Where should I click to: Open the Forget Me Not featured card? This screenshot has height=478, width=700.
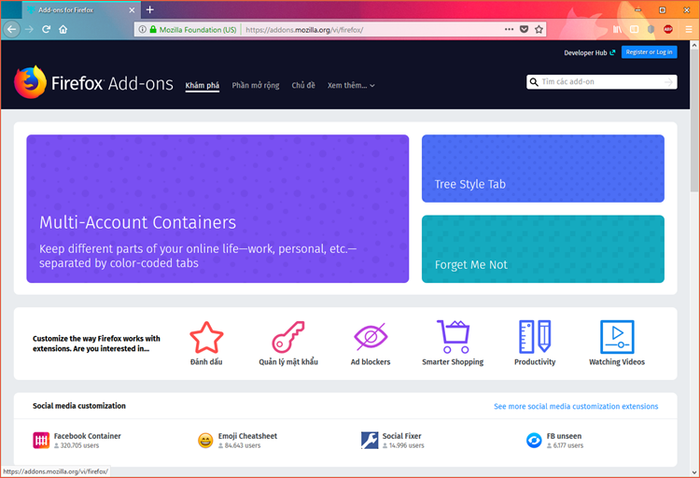[543, 249]
